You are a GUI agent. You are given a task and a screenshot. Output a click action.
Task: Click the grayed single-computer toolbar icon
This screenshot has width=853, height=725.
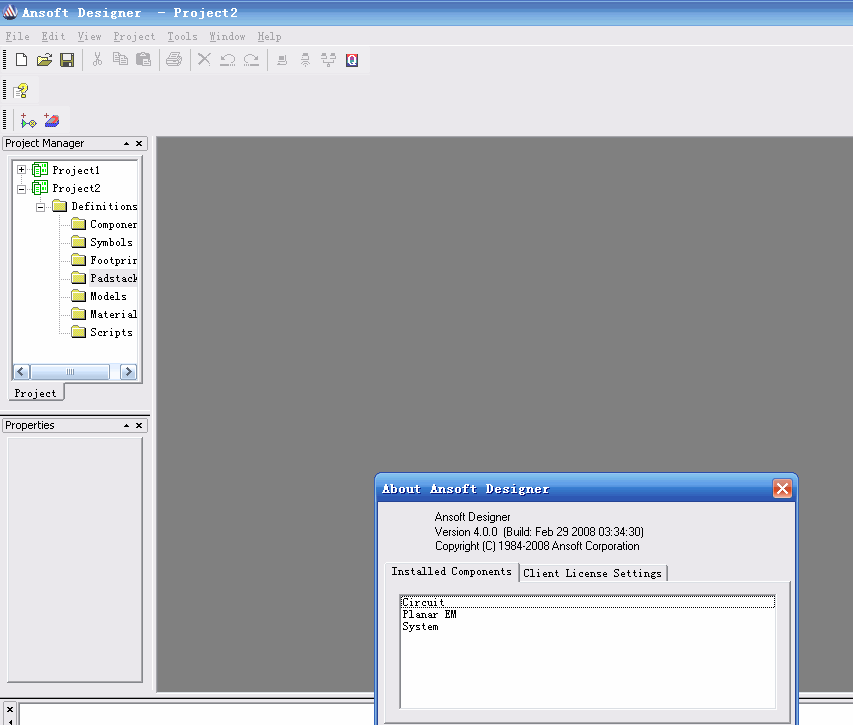282,60
